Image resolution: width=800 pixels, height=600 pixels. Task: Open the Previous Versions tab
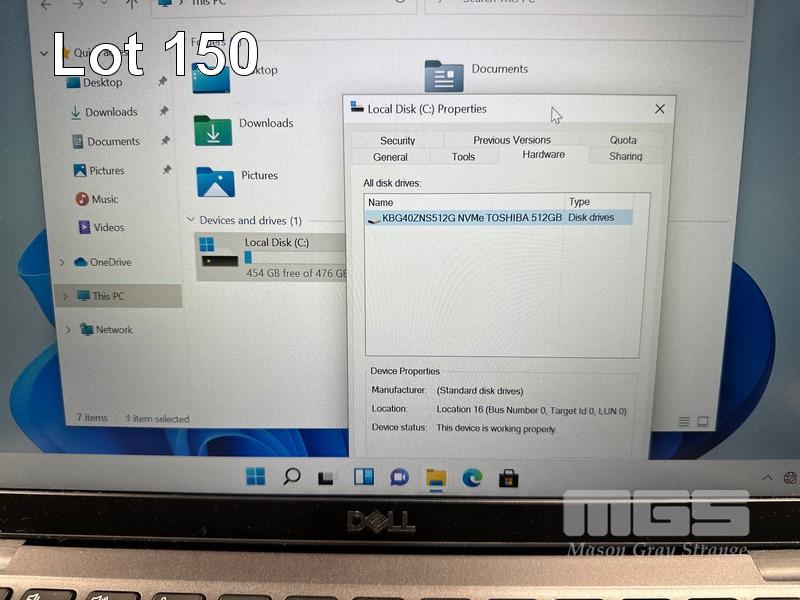click(x=512, y=140)
